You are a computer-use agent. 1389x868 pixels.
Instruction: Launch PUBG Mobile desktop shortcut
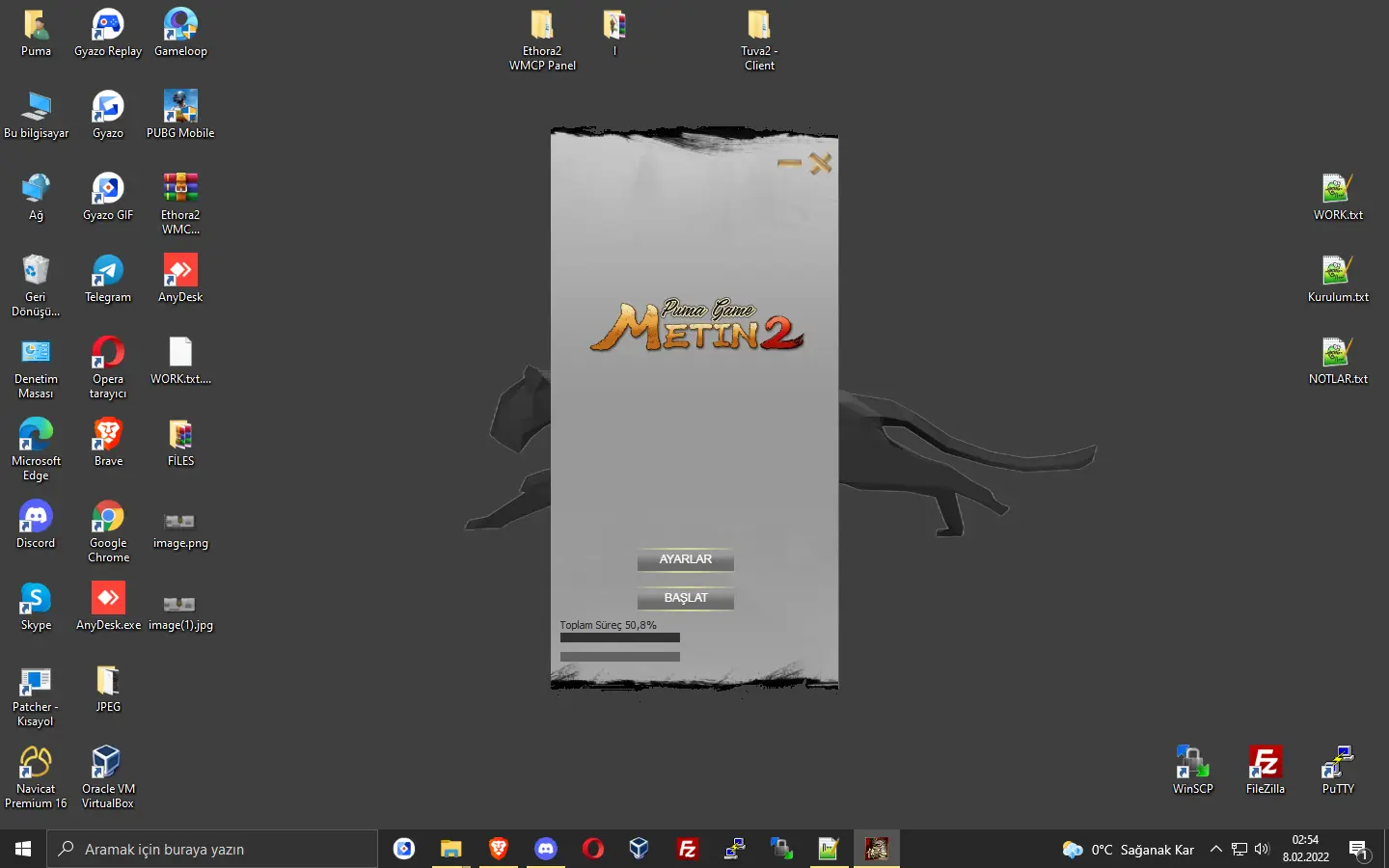180,116
